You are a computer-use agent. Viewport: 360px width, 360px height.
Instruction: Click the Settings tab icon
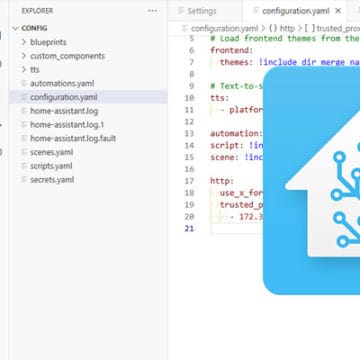181,11
